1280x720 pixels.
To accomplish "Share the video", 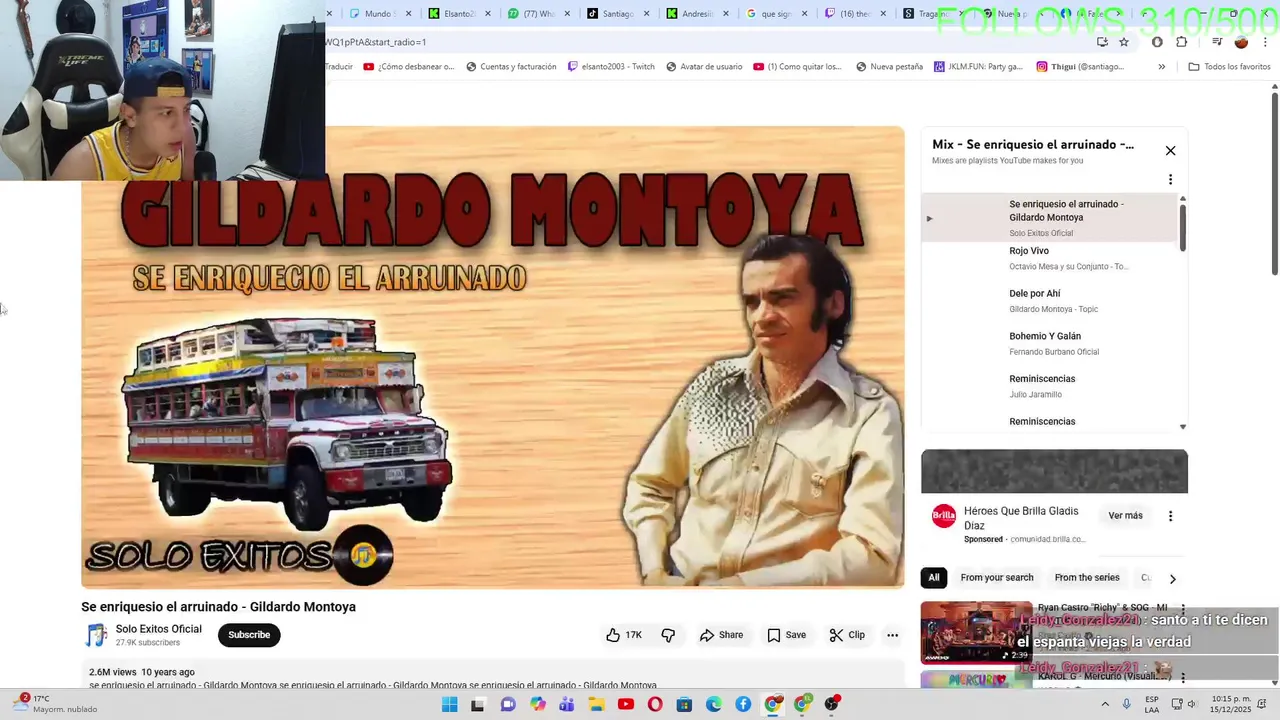I will tap(721, 635).
